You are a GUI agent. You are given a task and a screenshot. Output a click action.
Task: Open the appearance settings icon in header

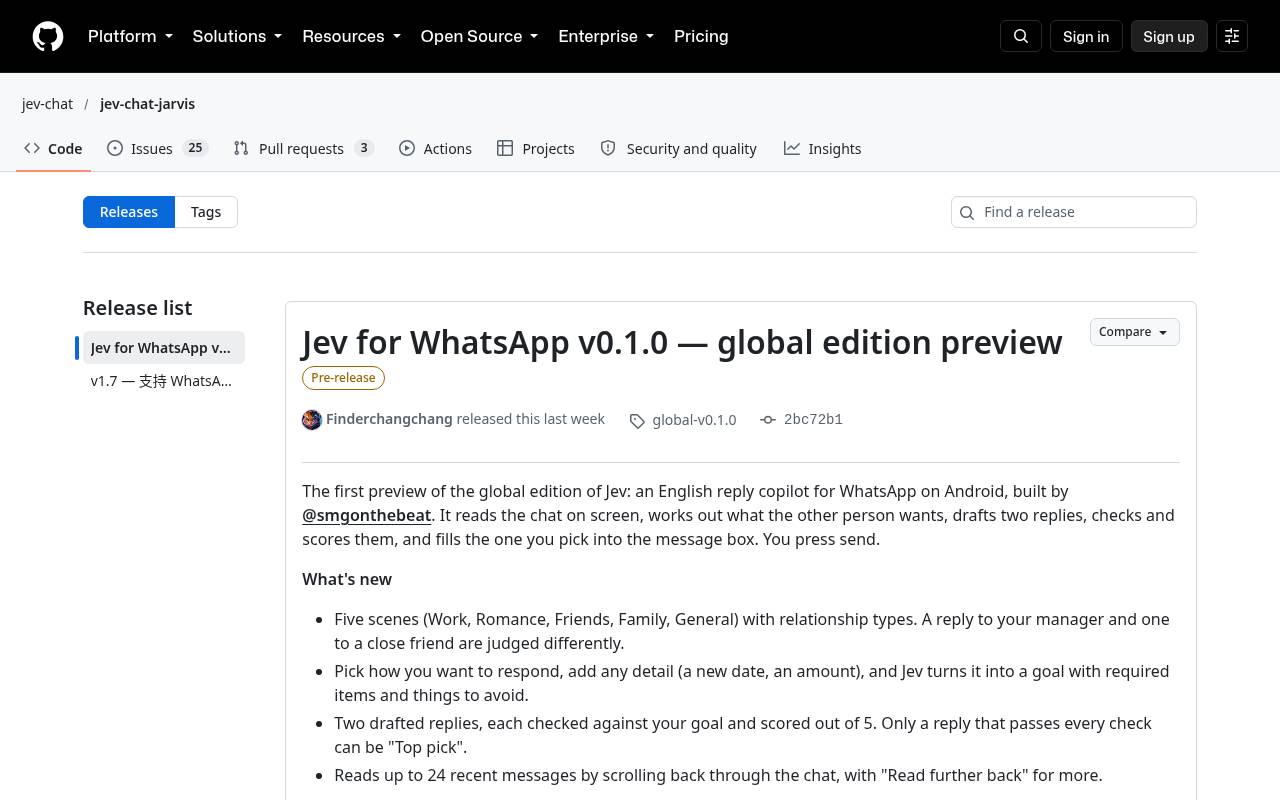click(1232, 36)
